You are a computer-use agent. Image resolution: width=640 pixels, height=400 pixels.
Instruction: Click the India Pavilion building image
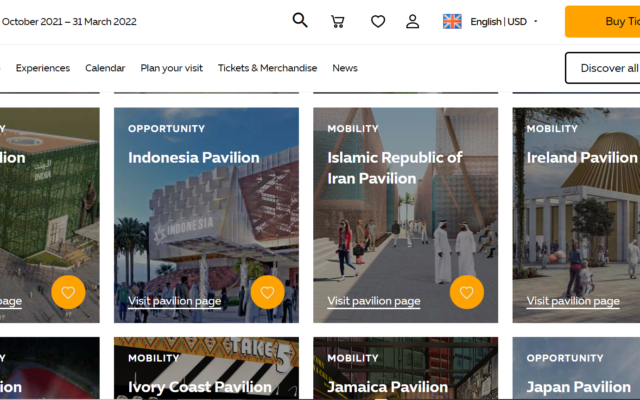pos(50,215)
